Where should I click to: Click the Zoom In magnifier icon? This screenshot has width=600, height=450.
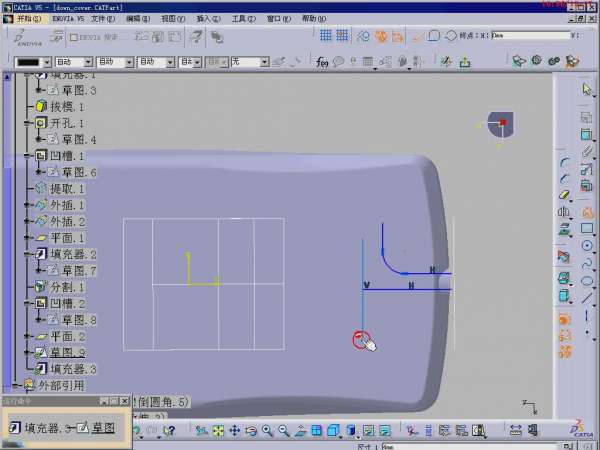267,431
